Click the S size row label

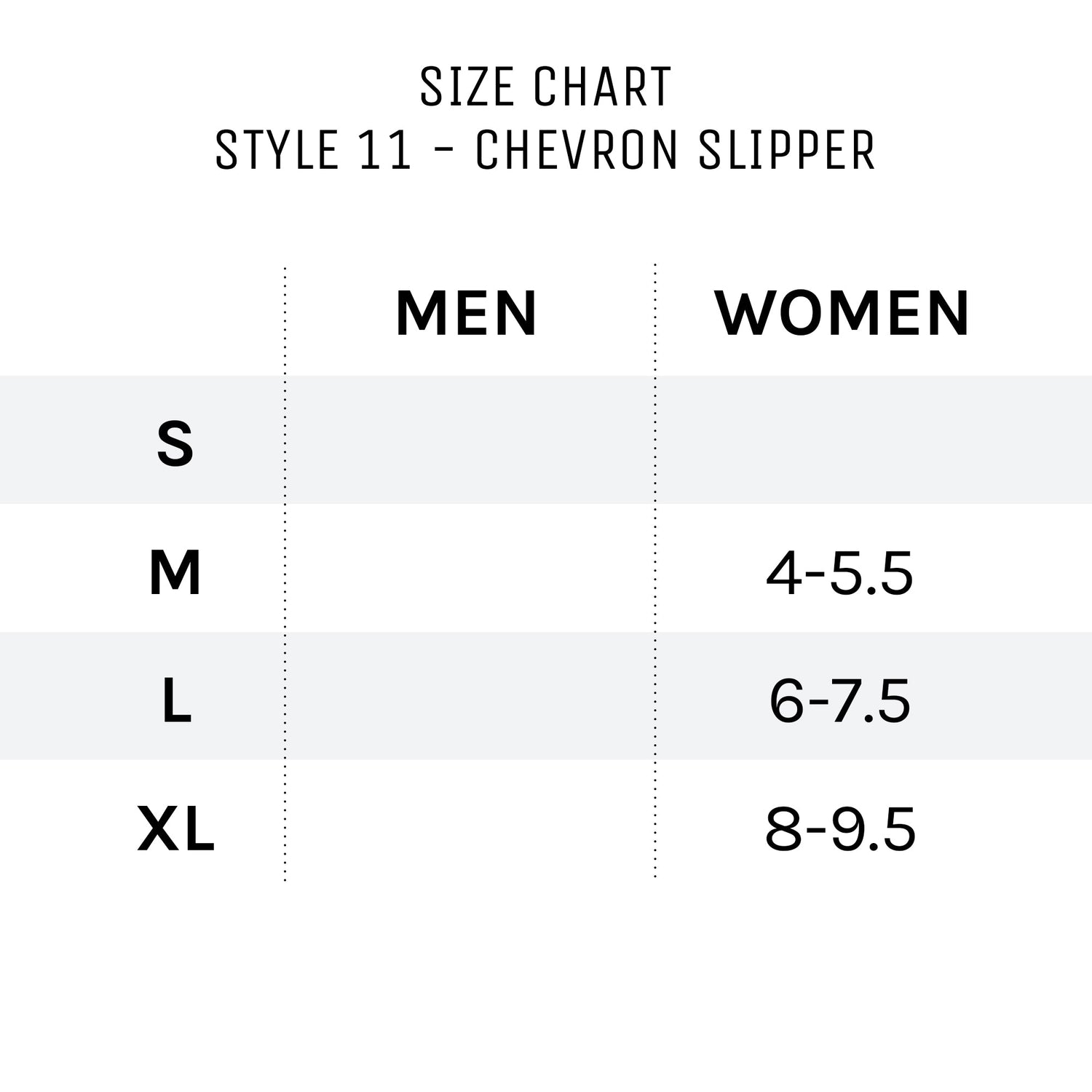coord(175,444)
